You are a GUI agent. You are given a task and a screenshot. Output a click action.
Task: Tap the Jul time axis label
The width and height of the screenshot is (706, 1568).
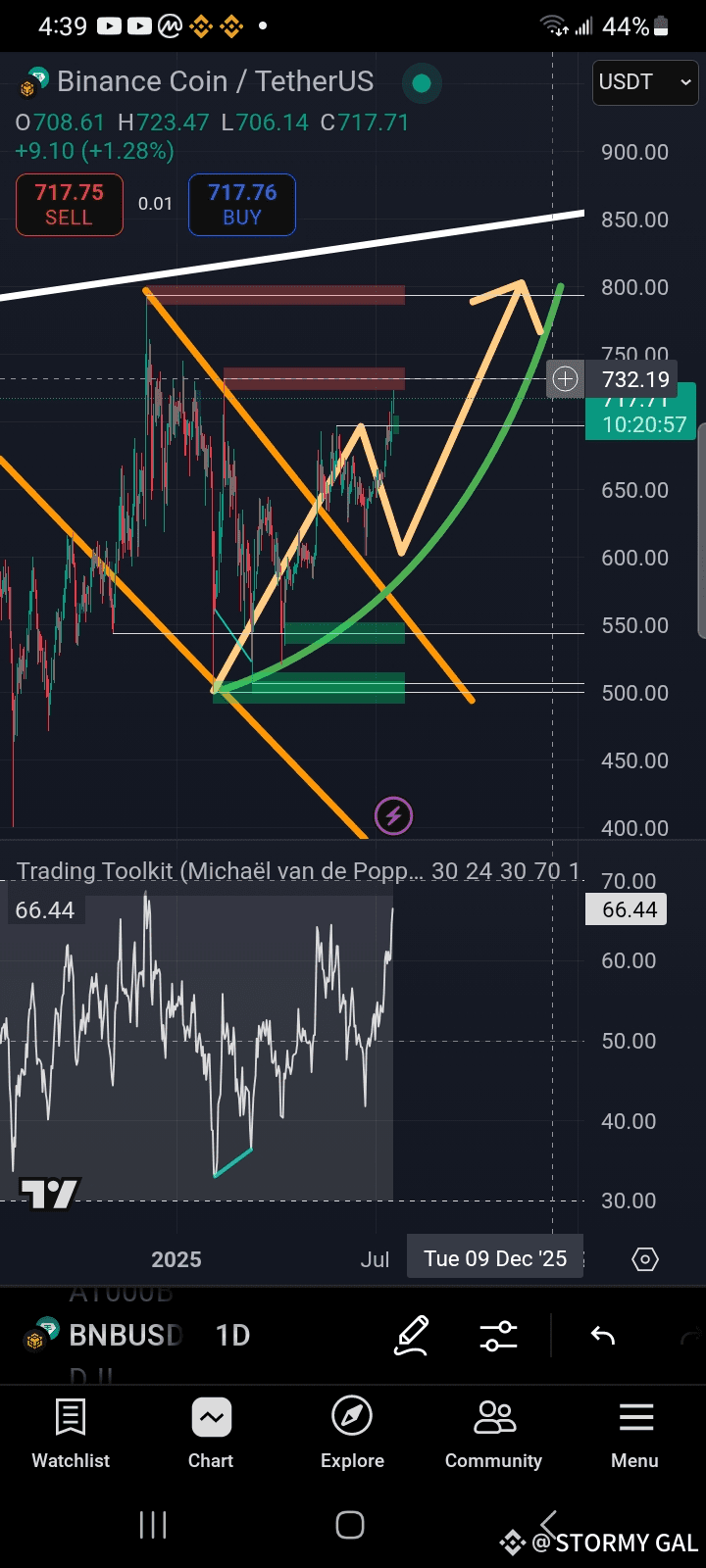[x=375, y=1259]
